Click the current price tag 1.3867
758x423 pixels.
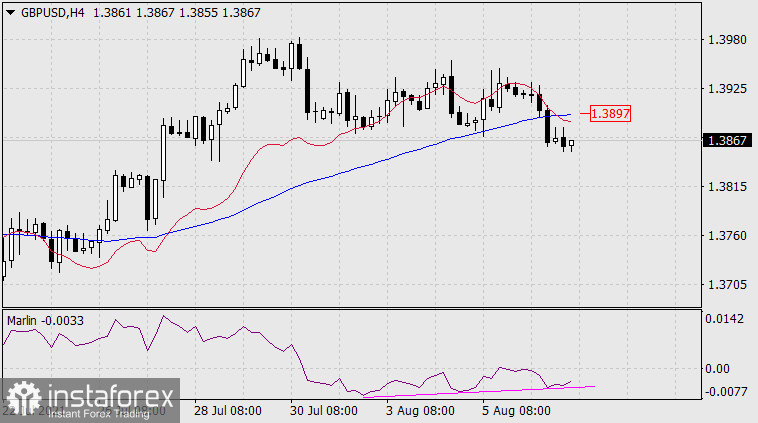(727, 141)
